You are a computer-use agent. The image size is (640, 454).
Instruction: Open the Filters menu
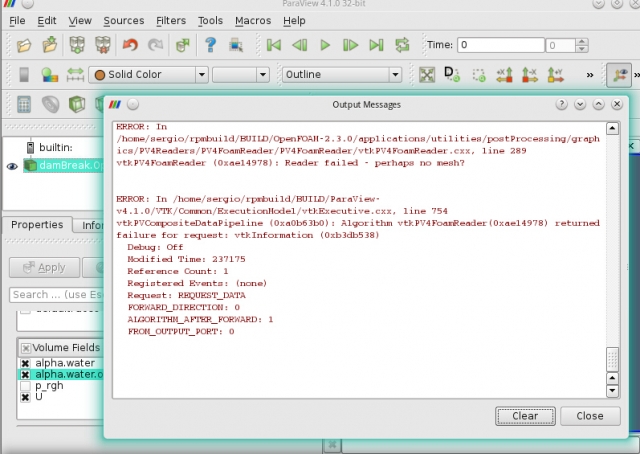pyautogui.click(x=170, y=20)
